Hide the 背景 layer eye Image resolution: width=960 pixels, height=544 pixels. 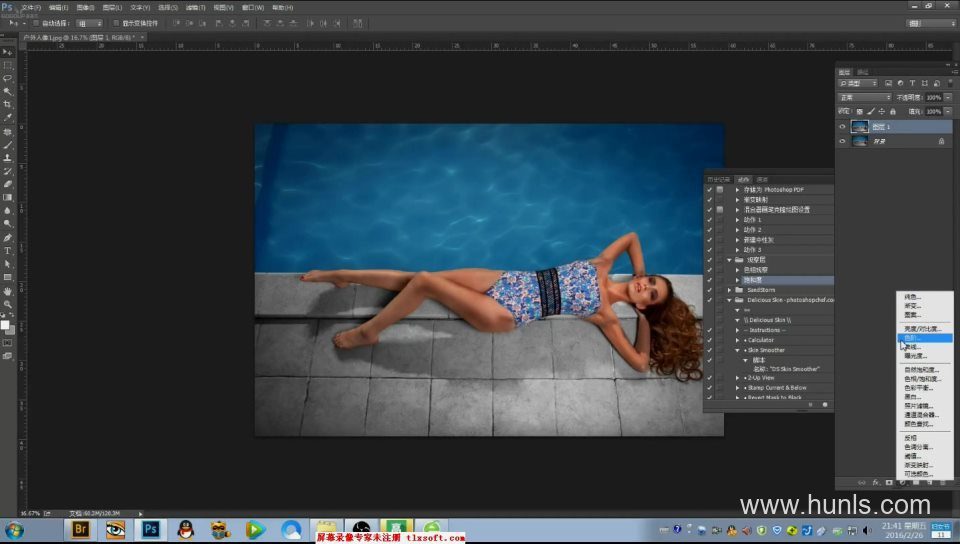[x=842, y=141]
